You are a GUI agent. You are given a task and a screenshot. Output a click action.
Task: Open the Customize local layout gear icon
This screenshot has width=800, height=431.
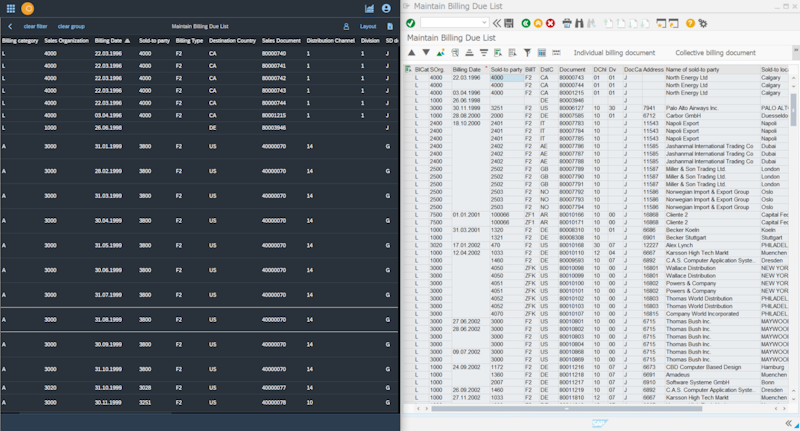coord(703,23)
